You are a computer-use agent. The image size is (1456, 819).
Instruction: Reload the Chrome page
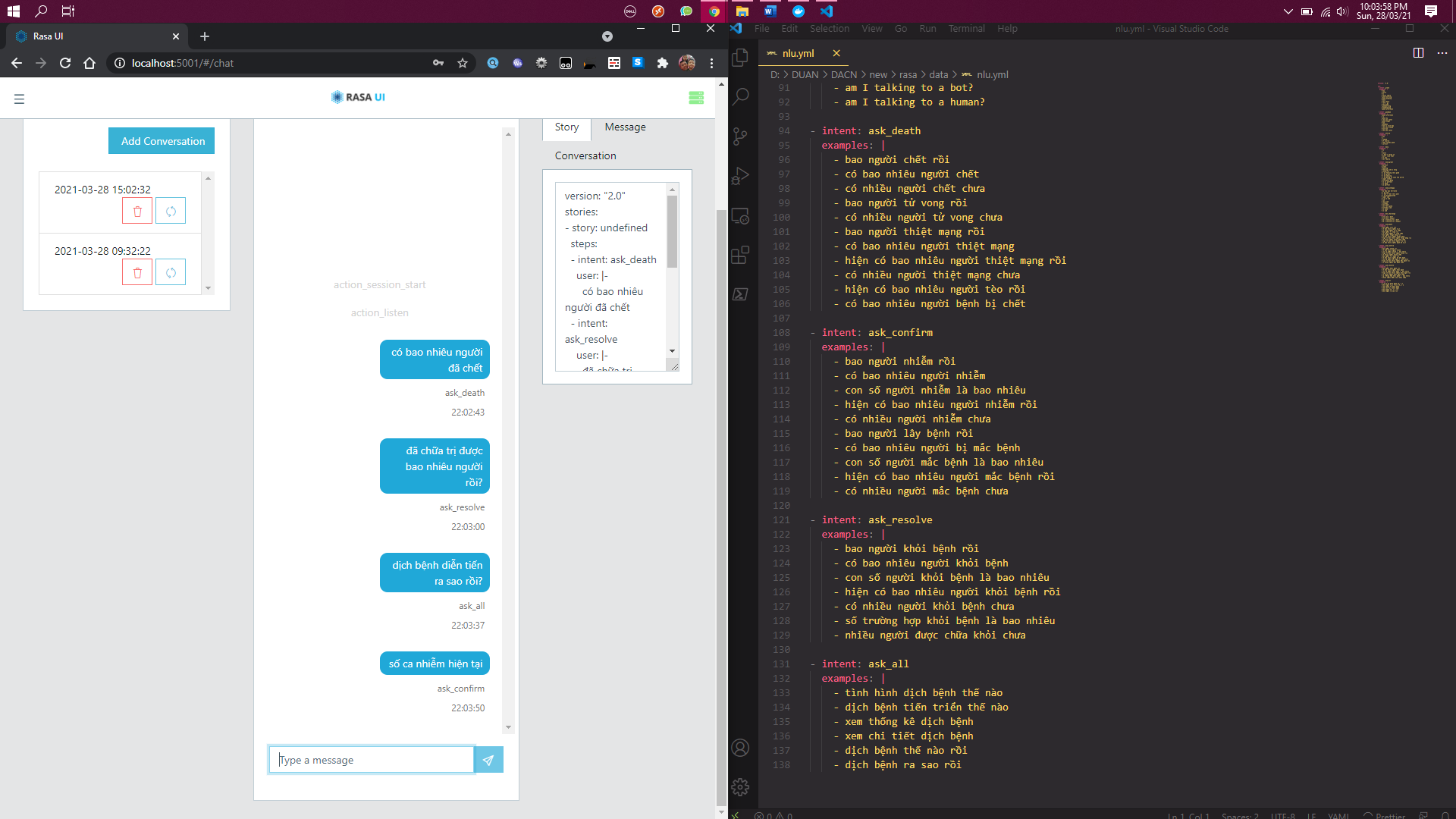[65, 63]
